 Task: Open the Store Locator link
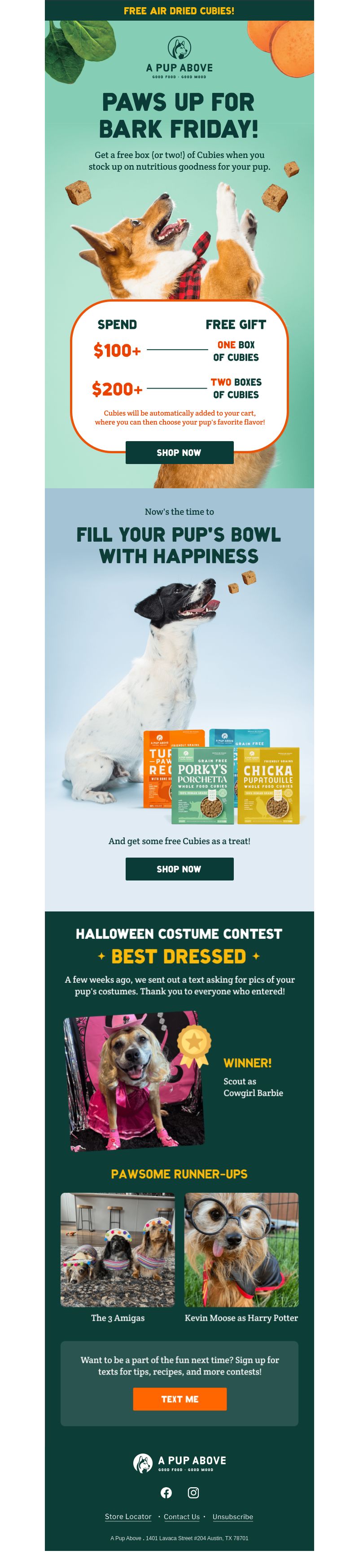click(128, 1516)
